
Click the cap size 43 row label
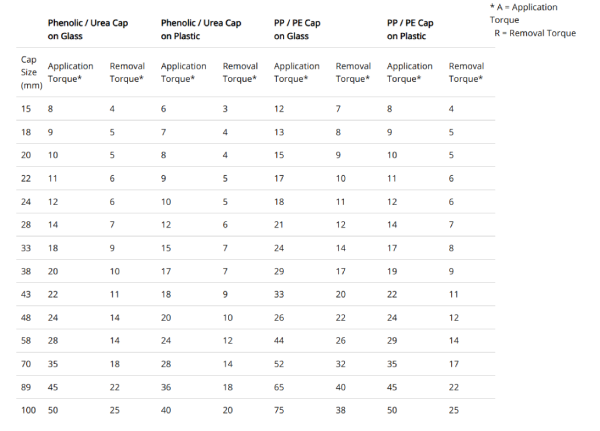tap(27, 293)
